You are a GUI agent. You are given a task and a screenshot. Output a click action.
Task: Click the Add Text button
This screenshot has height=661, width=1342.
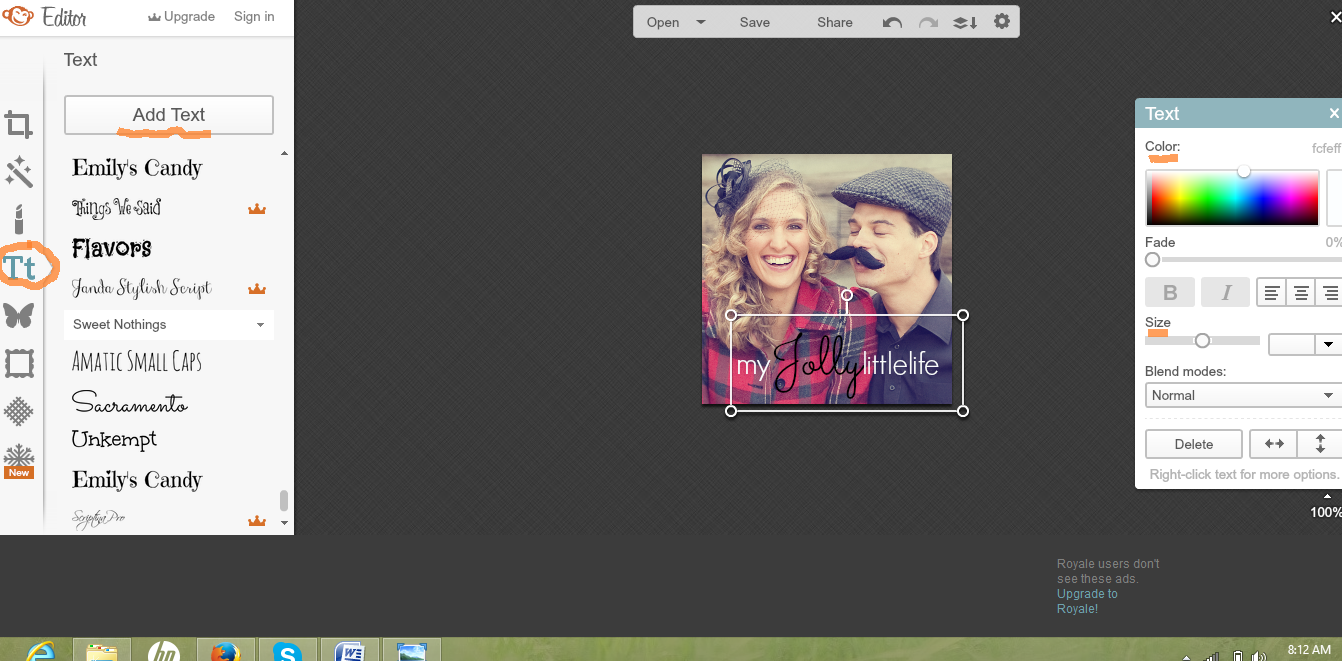pos(167,114)
